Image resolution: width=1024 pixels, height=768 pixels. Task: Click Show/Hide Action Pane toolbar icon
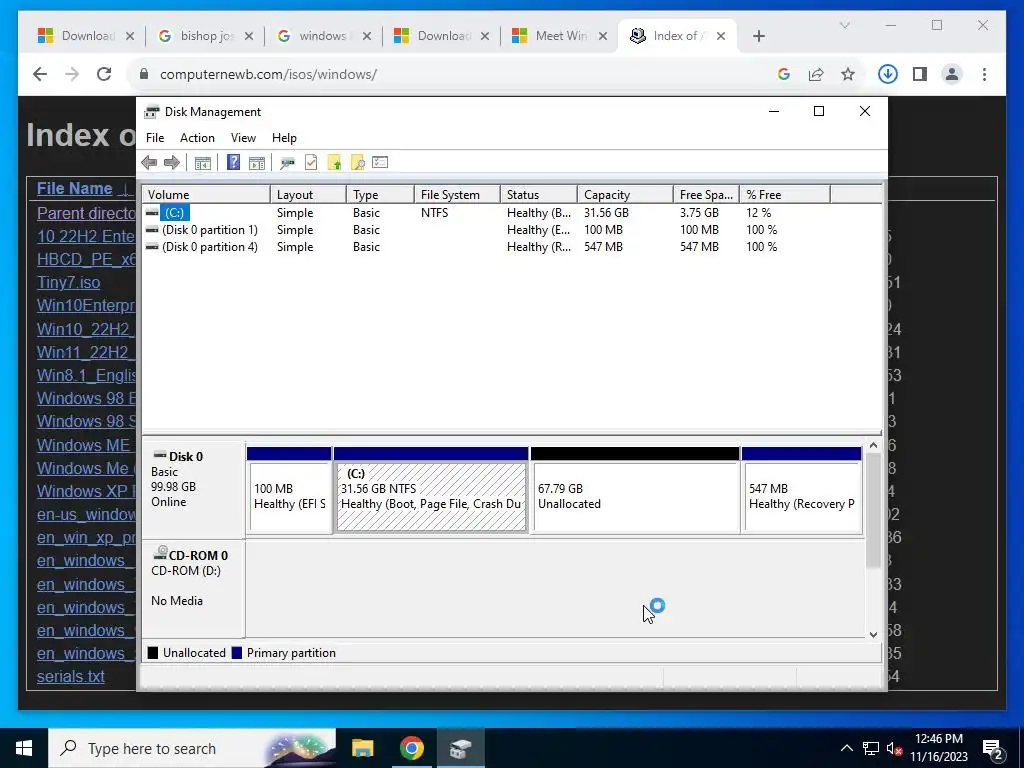[257, 163]
